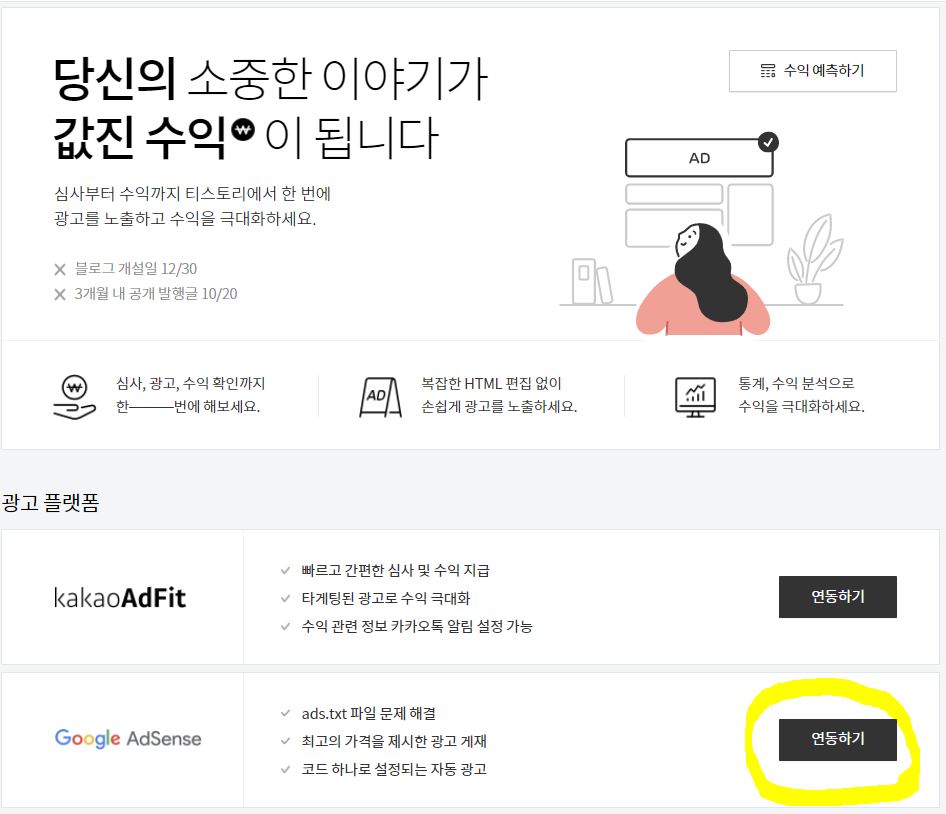Click checkmark beside 카카오톡 알림 설정 가능
Screen dimensions: 946x814
pos(285,626)
